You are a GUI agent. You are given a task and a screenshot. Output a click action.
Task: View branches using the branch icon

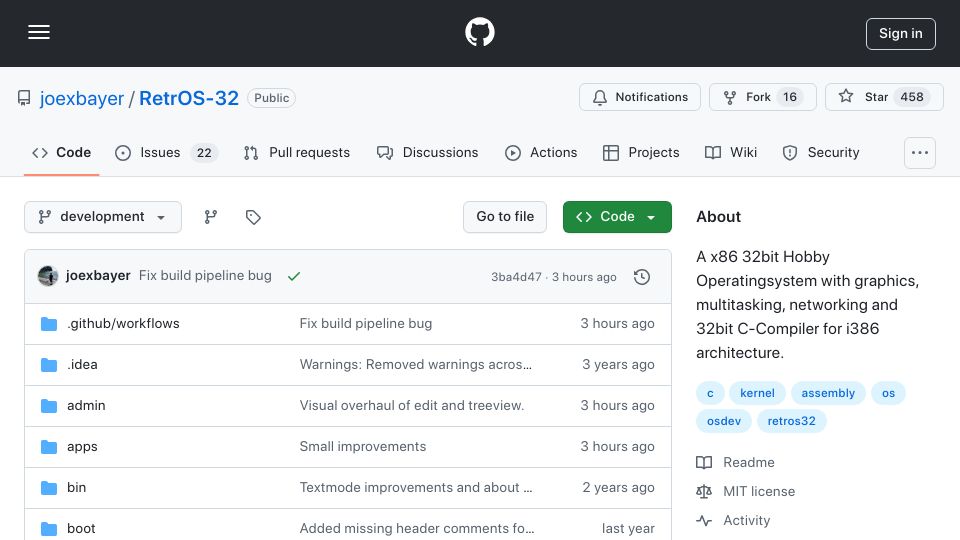click(211, 217)
